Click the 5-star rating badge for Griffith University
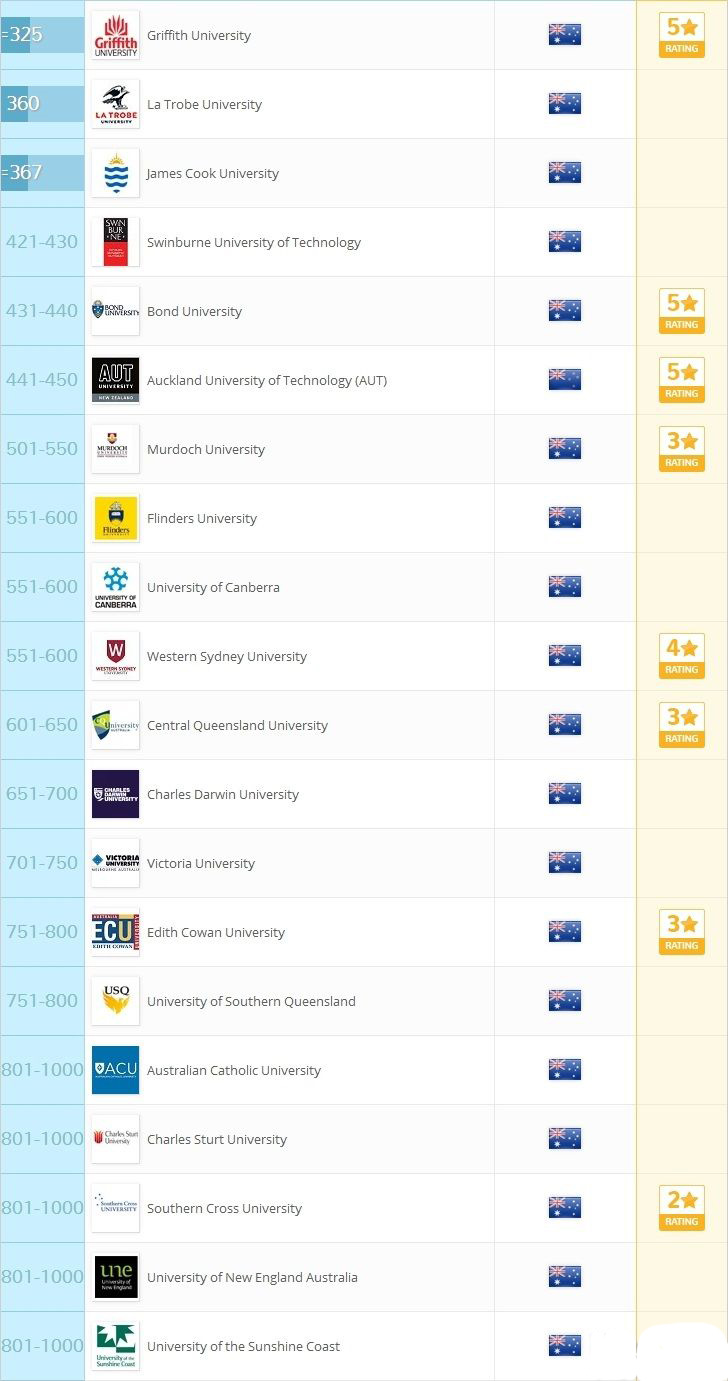Screen dimensions: 728x1381 [682, 35]
